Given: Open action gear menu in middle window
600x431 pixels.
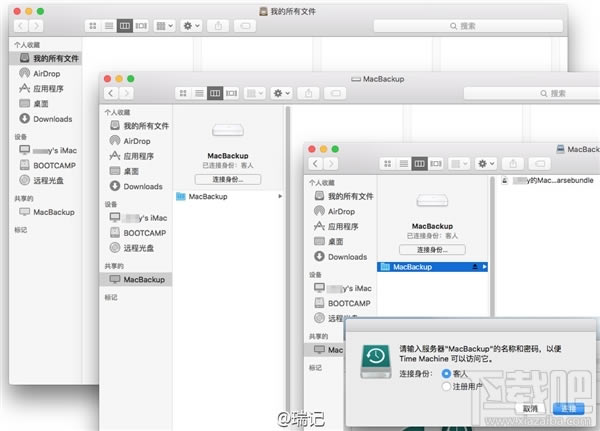Looking at the screenshot, I should click(281, 93).
